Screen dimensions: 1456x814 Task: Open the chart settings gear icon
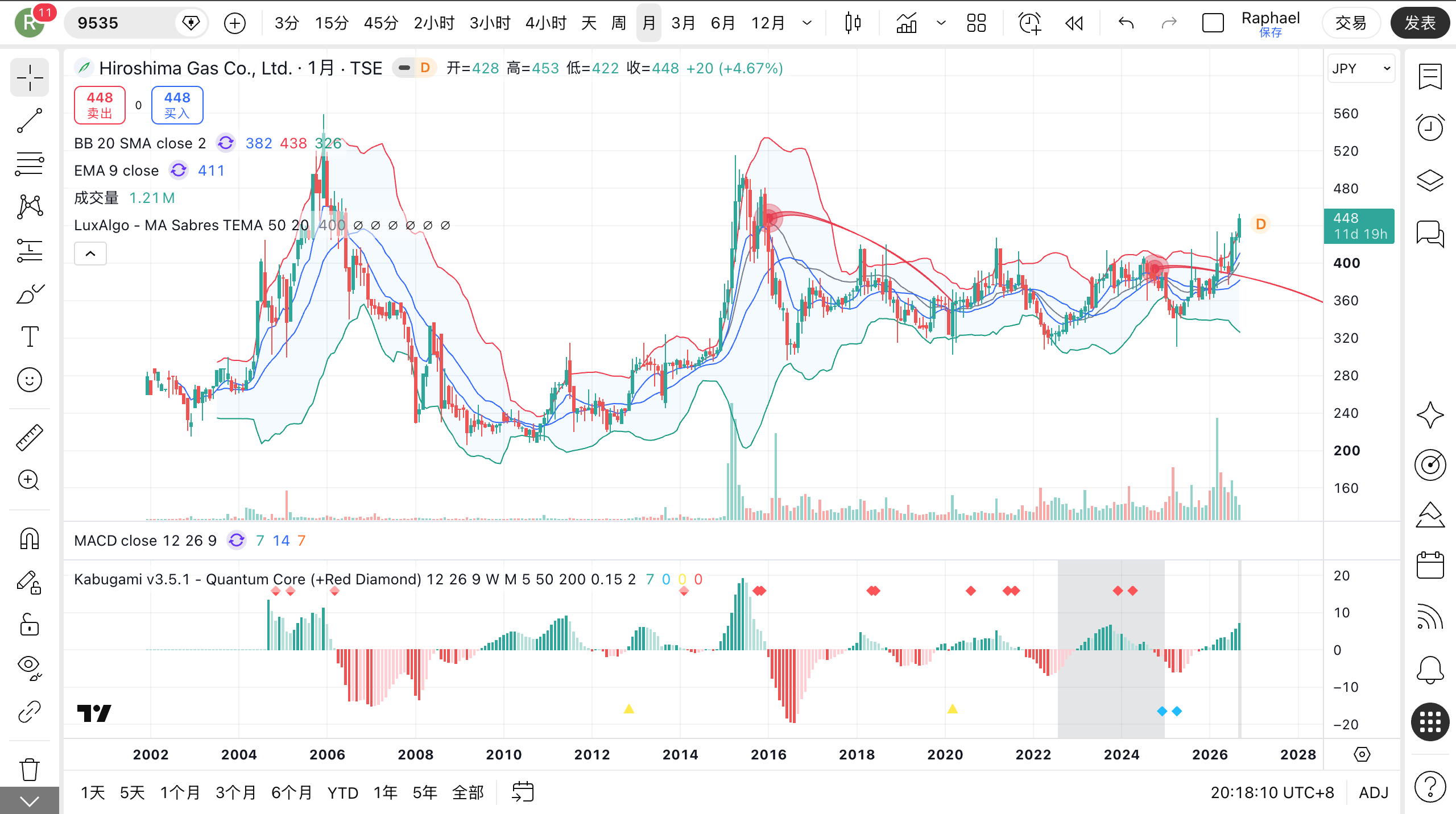(x=1362, y=754)
